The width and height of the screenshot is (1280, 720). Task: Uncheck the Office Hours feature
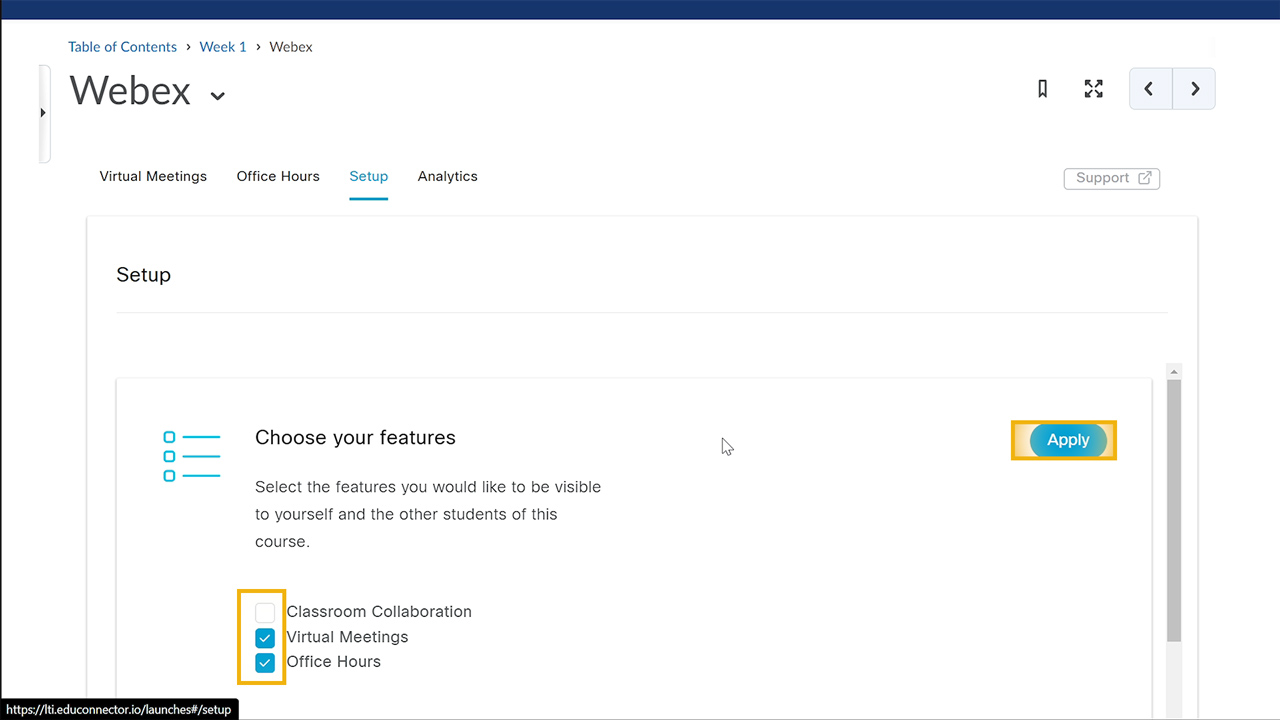[x=264, y=662]
